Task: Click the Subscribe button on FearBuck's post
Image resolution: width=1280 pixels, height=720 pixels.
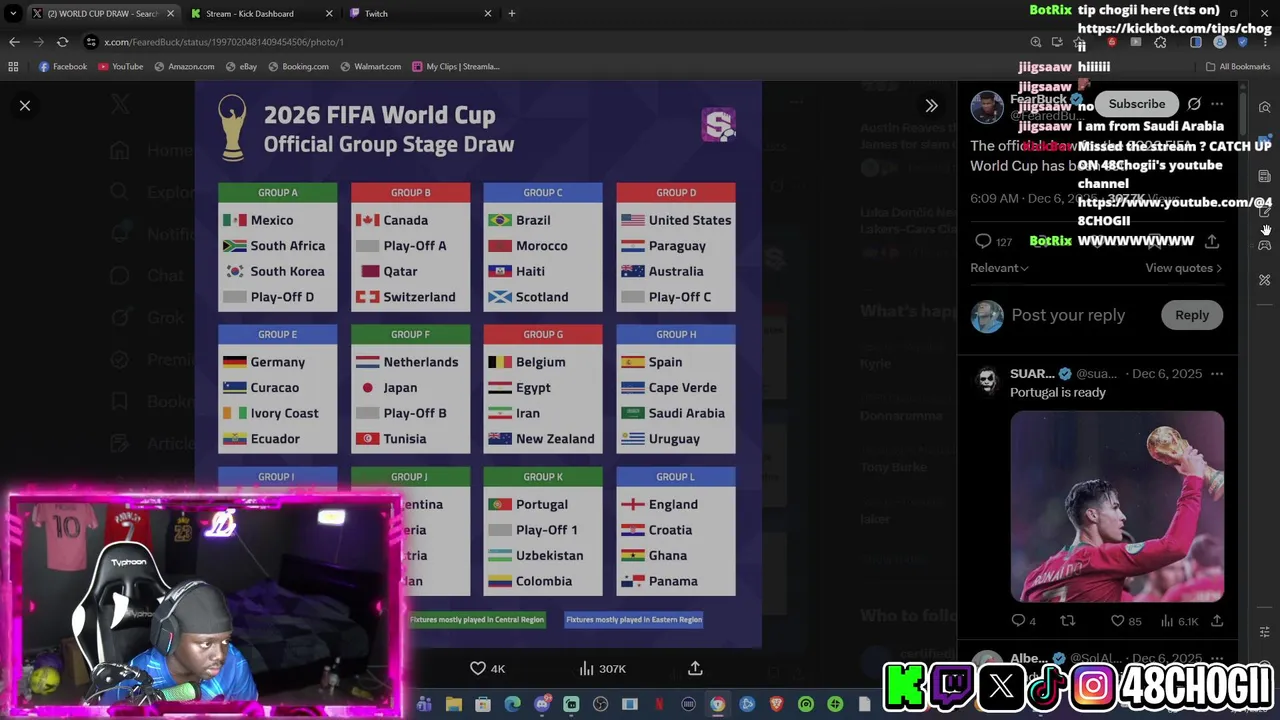Action: tap(1137, 104)
